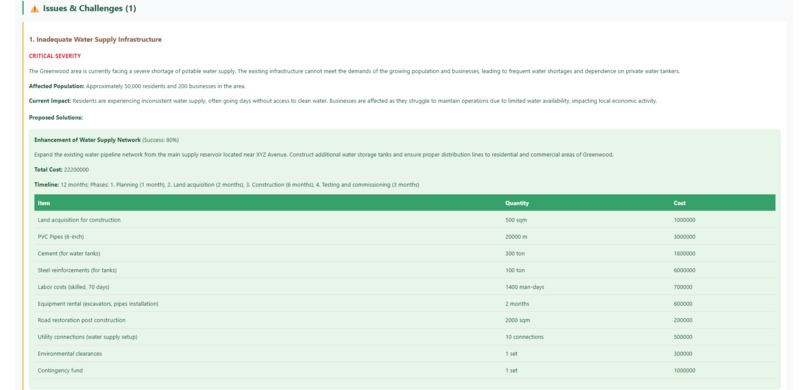Viewport: 806px width, 390px height.
Task: Click the text "Residents are experiencing inconsistent water supply"
Action: (364, 101)
